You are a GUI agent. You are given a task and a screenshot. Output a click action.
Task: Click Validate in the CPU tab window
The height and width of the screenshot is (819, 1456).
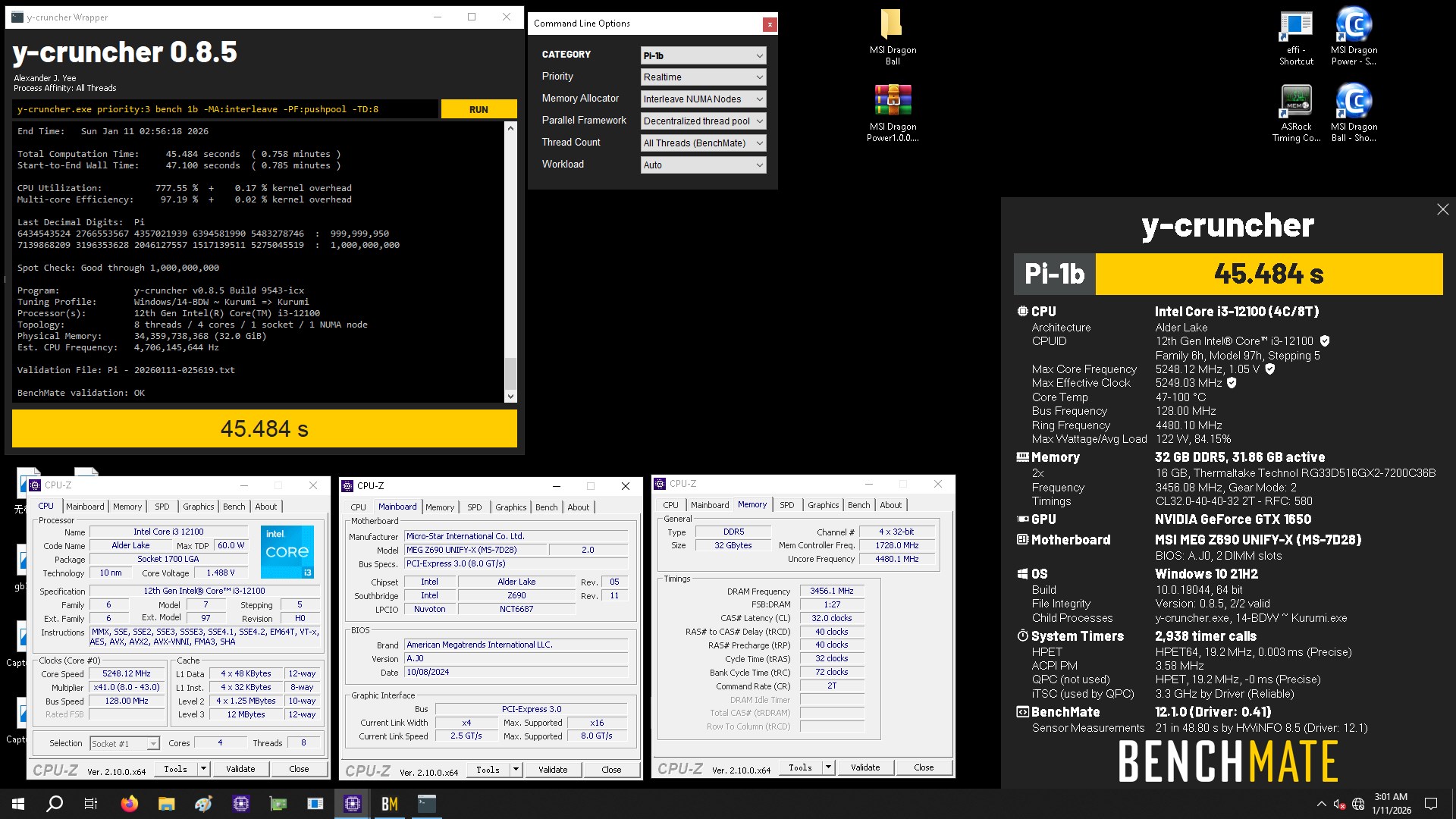pos(240,769)
